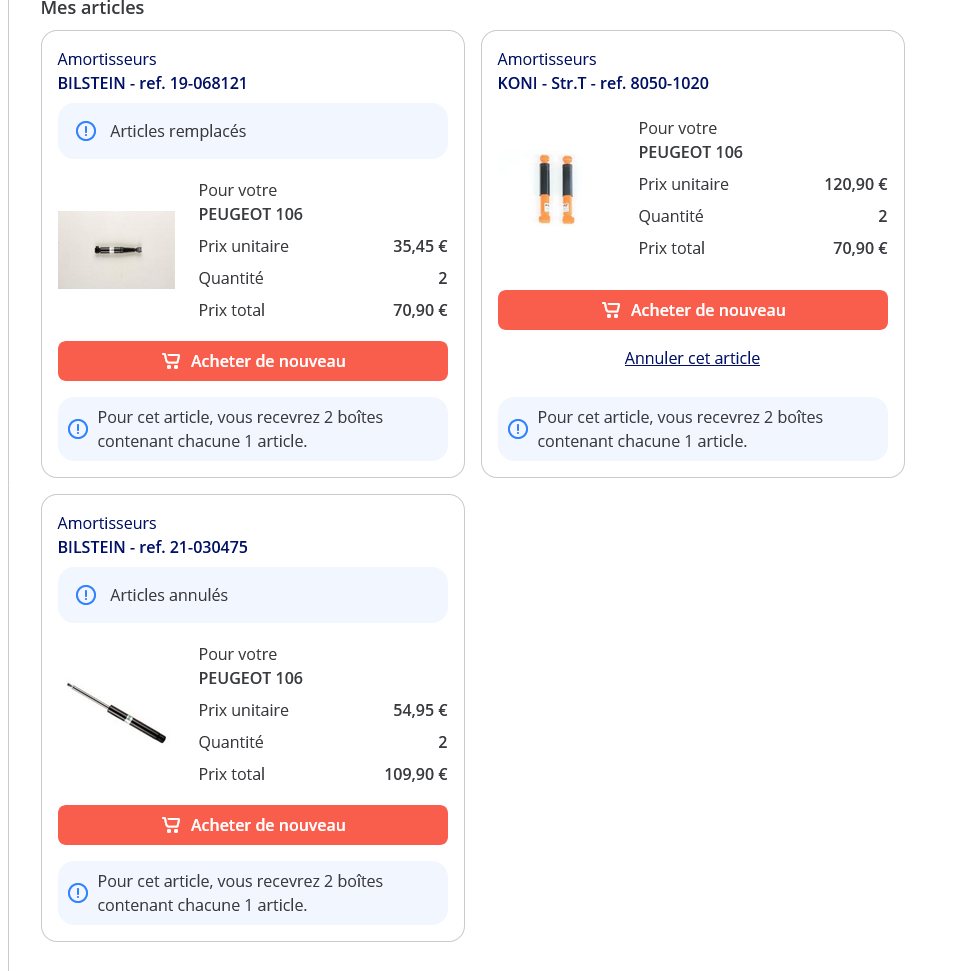Click the BILSTEIN 21-030475 shock absorber image
The height and width of the screenshot is (971, 953).
pyautogui.click(x=116, y=712)
